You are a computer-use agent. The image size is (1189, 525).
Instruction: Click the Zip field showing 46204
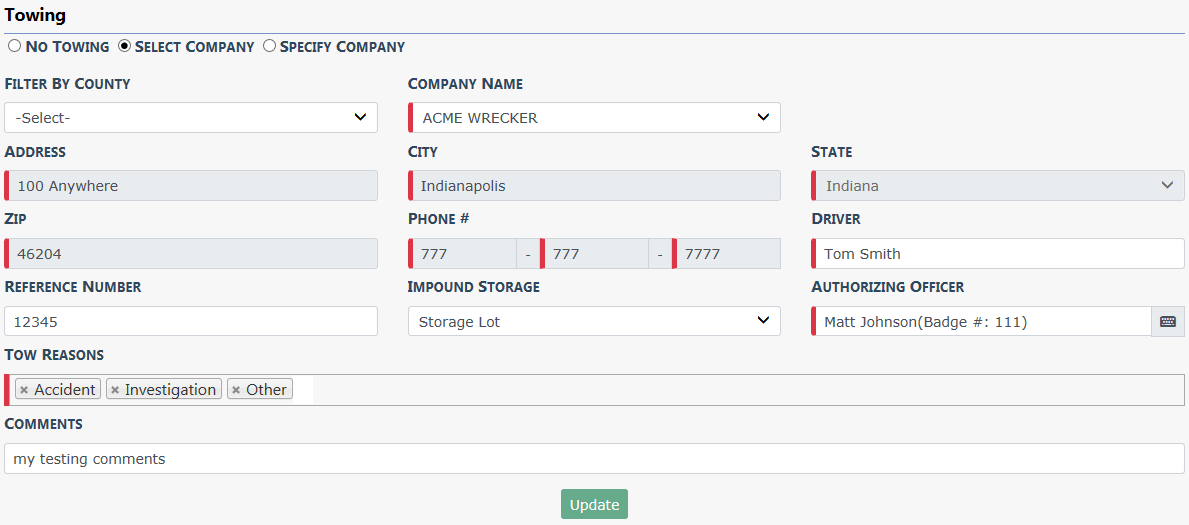click(191, 253)
